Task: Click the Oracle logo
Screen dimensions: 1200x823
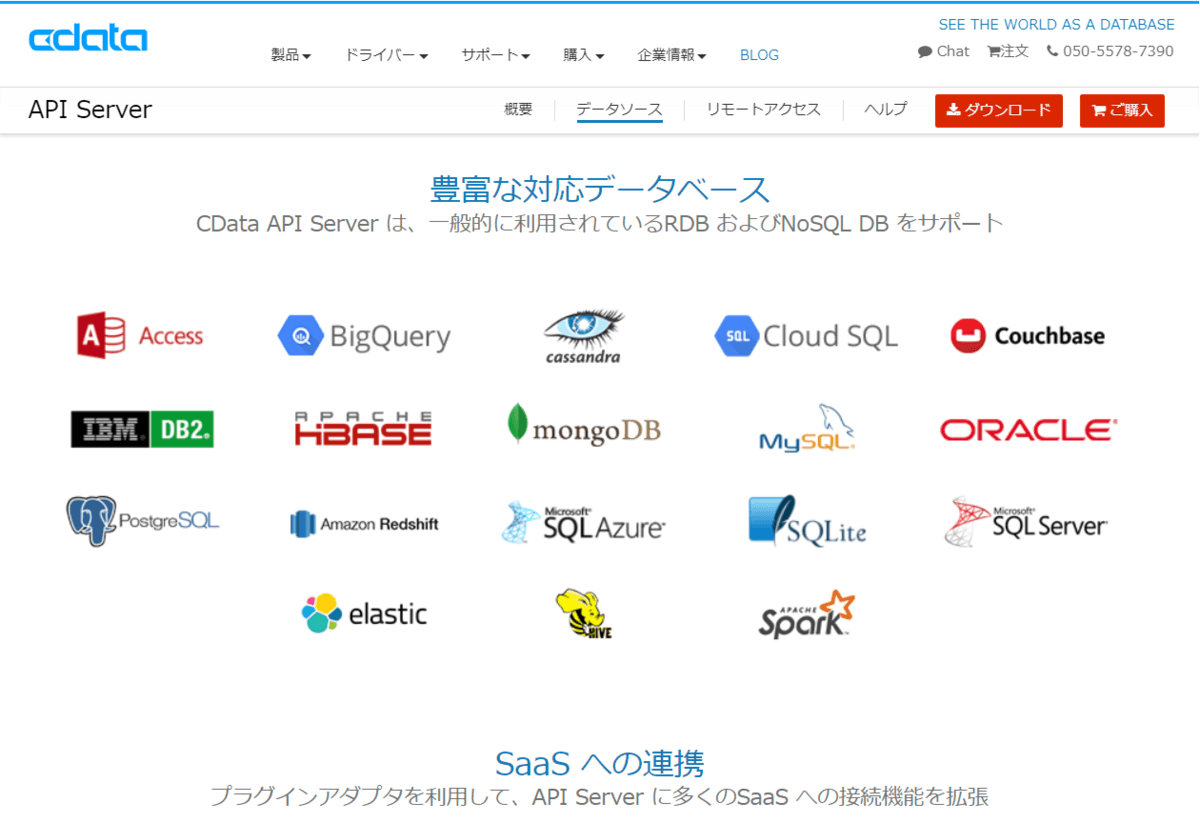Action: pos(1028,430)
